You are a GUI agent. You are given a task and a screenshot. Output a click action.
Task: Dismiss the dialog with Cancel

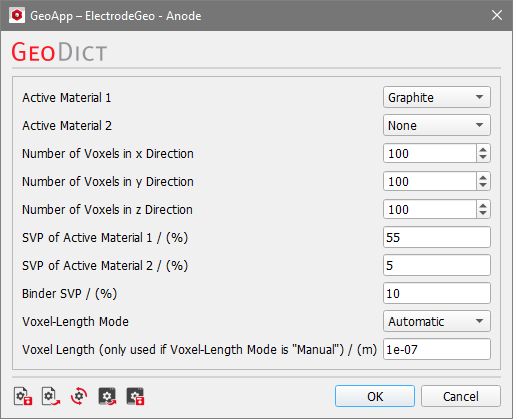coord(461,396)
